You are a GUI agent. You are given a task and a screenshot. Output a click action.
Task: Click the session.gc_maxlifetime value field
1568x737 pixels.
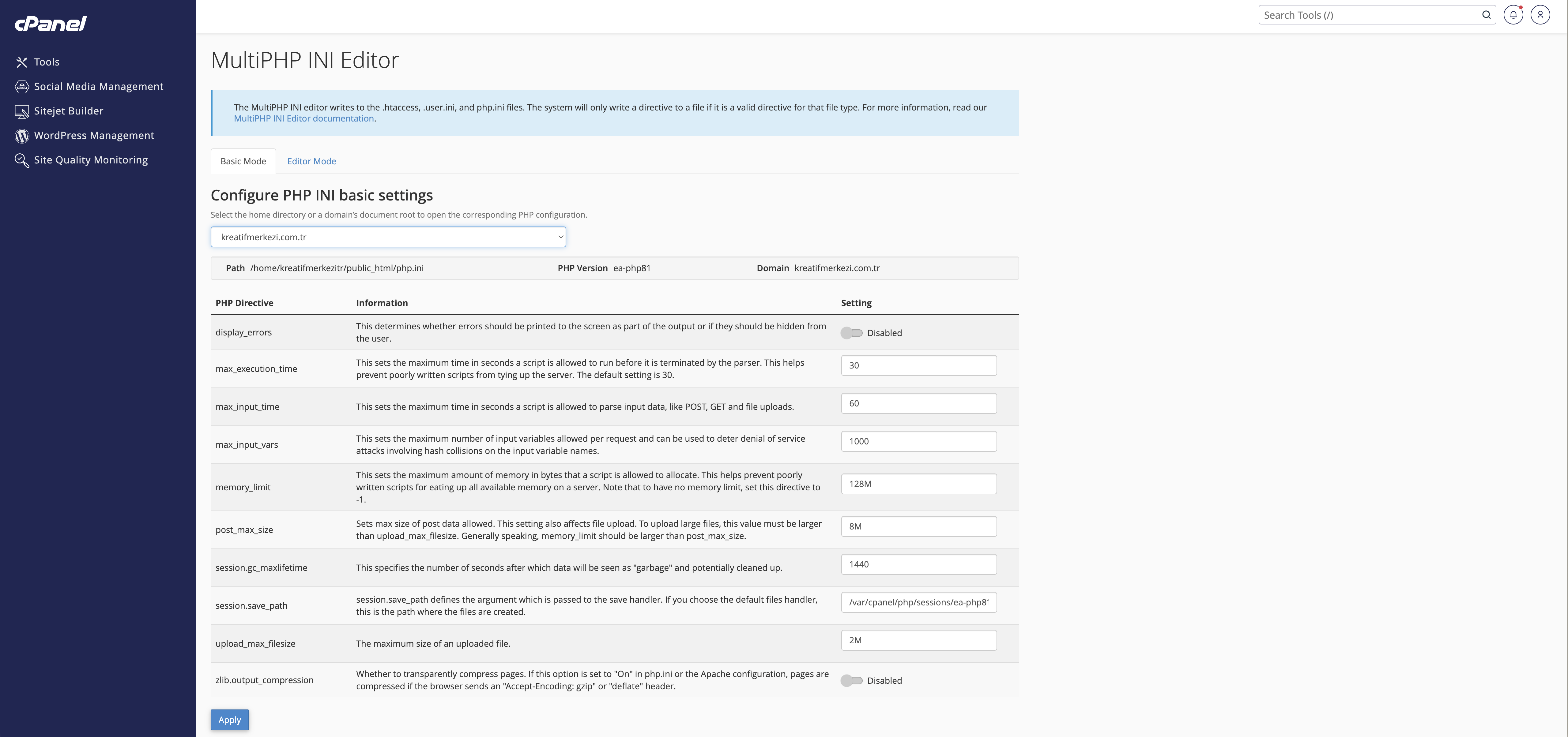tap(918, 564)
